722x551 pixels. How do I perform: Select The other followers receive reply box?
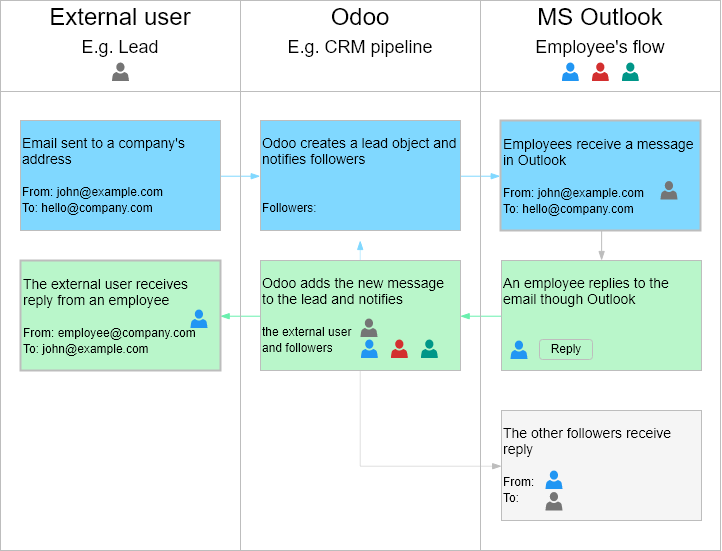click(601, 465)
